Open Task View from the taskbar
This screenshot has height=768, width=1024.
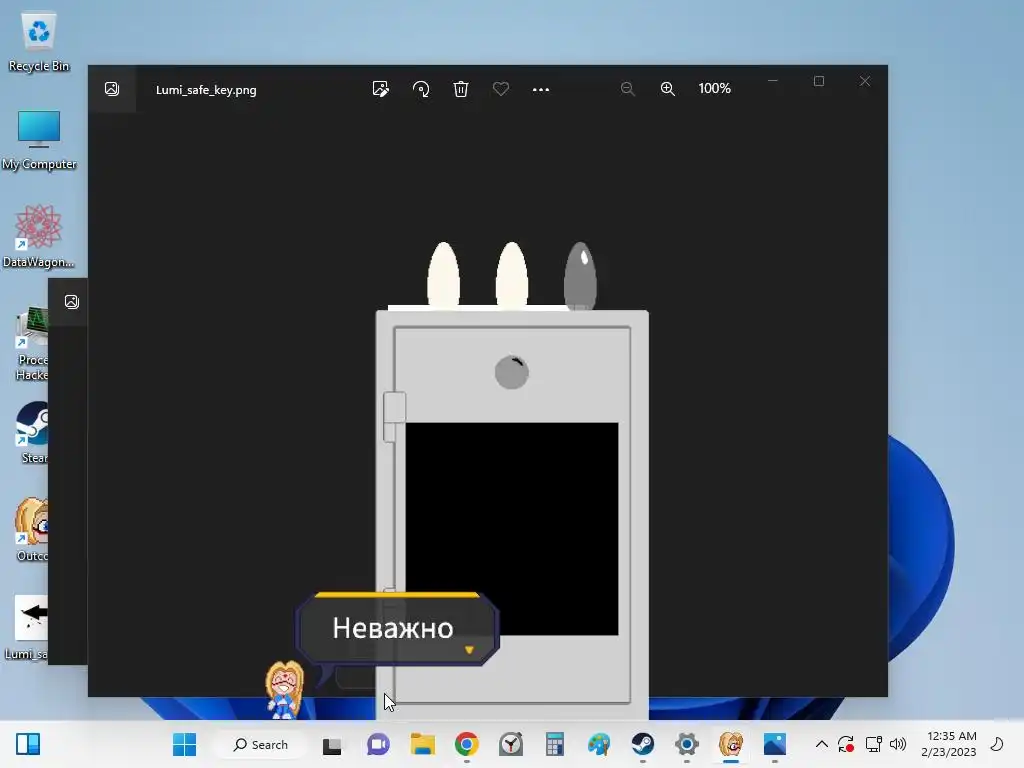click(332, 744)
